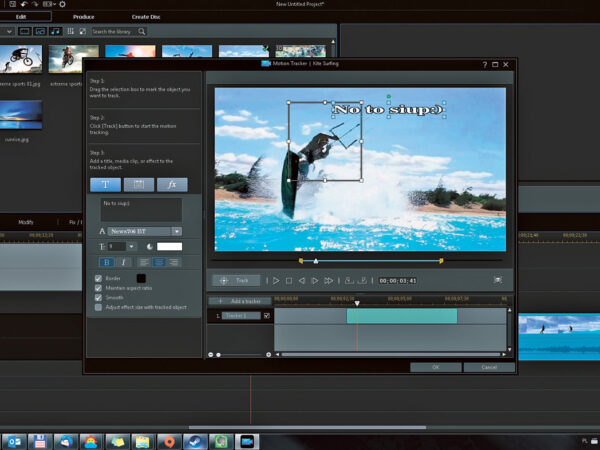Image resolution: width=600 pixels, height=450 pixels.
Task: Switch to the Produce tab
Action: coord(83,17)
